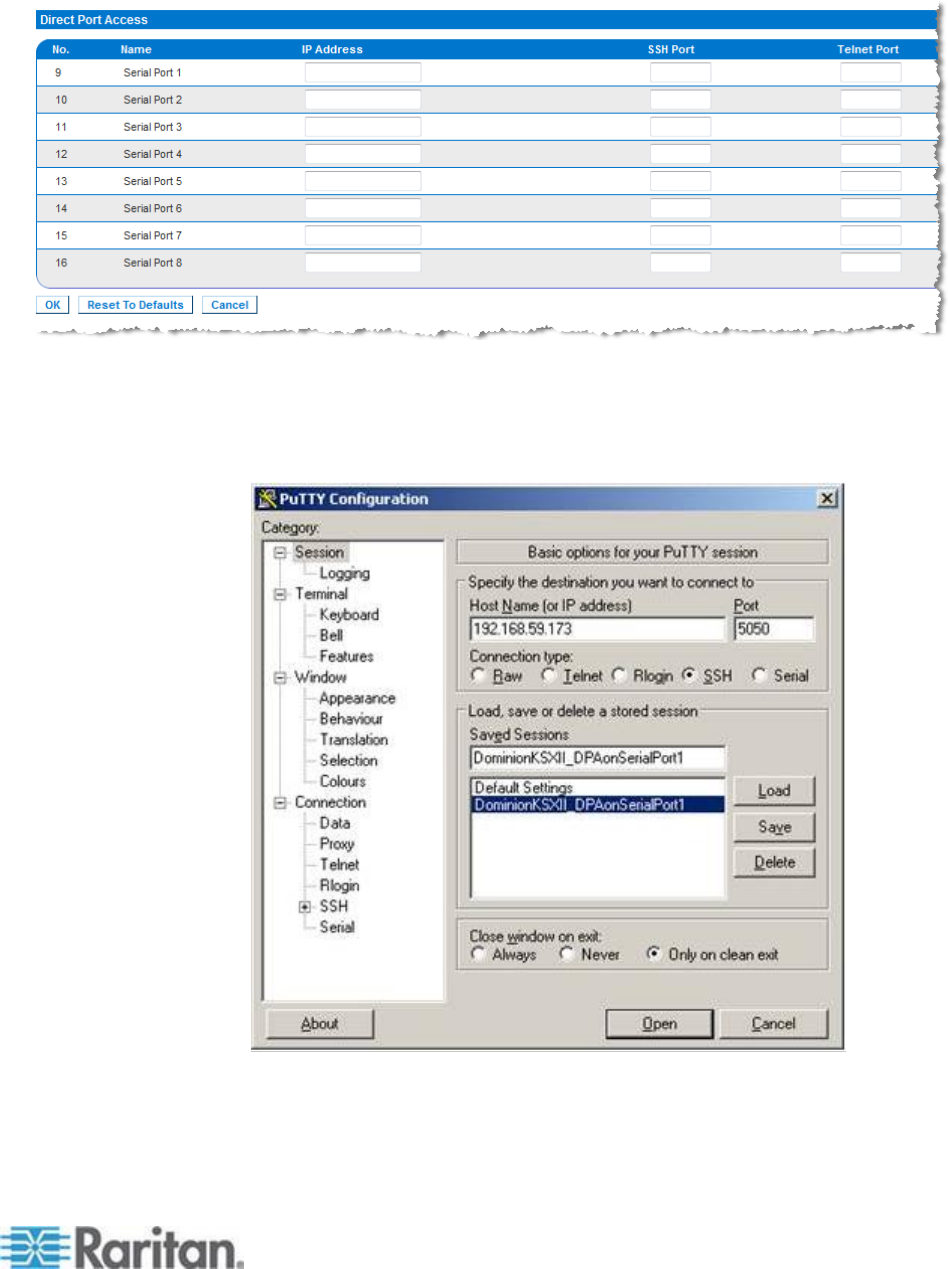The height and width of the screenshot is (1269, 948).
Task: Click IP Address field for Serial Port 7
Action: [363, 235]
